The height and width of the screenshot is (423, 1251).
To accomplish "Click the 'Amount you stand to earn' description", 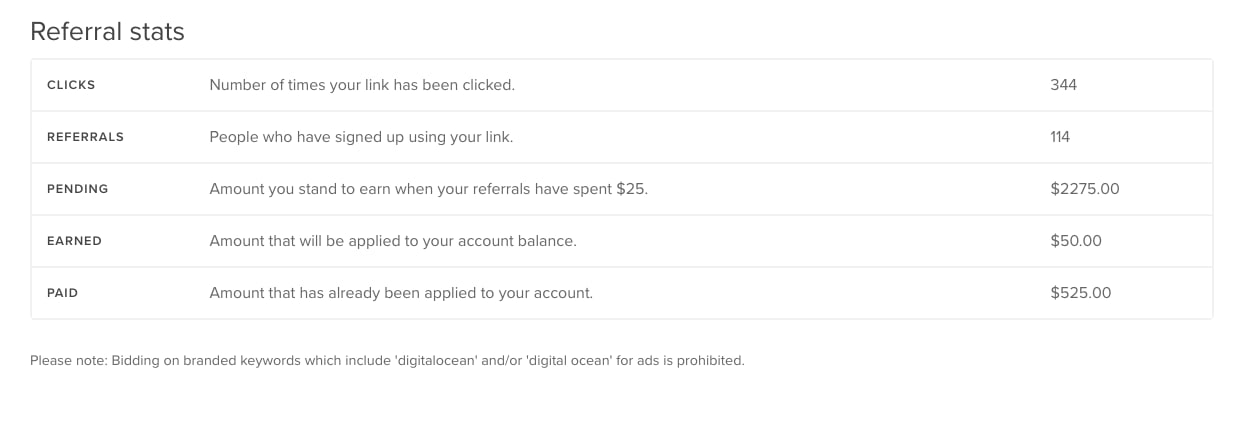I will [428, 189].
